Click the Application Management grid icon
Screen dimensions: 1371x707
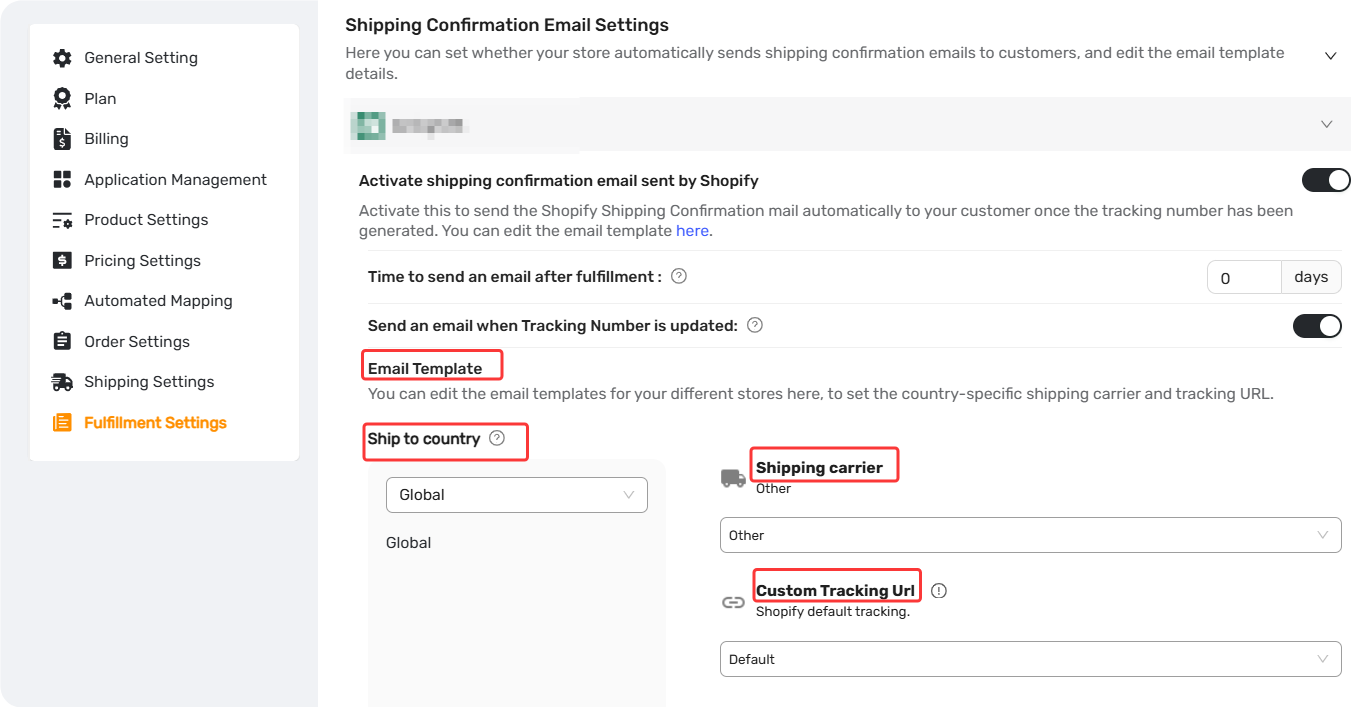[x=62, y=180]
